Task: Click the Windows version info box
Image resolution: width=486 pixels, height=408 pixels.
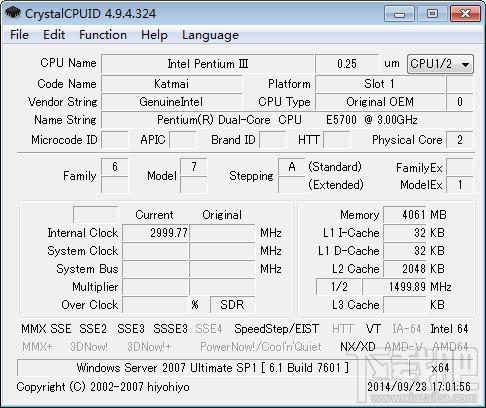Action: click(x=213, y=368)
